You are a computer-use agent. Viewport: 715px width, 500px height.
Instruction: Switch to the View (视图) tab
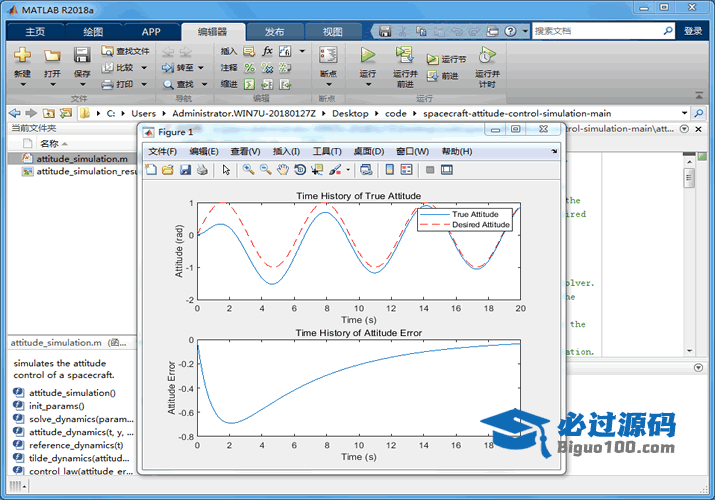tap(332, 31)
